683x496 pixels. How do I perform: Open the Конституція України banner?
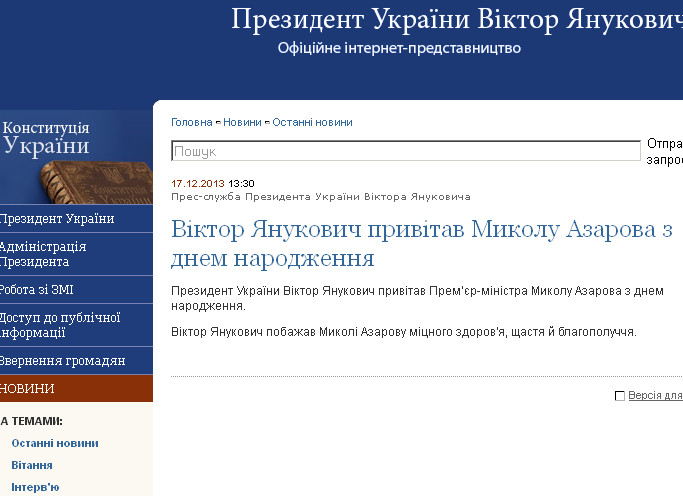76,157
